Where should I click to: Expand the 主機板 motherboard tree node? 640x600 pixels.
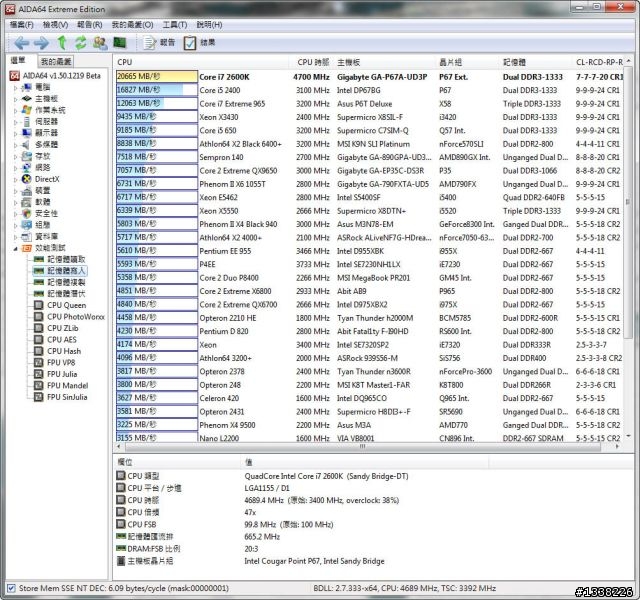click(x=16, y=99)
